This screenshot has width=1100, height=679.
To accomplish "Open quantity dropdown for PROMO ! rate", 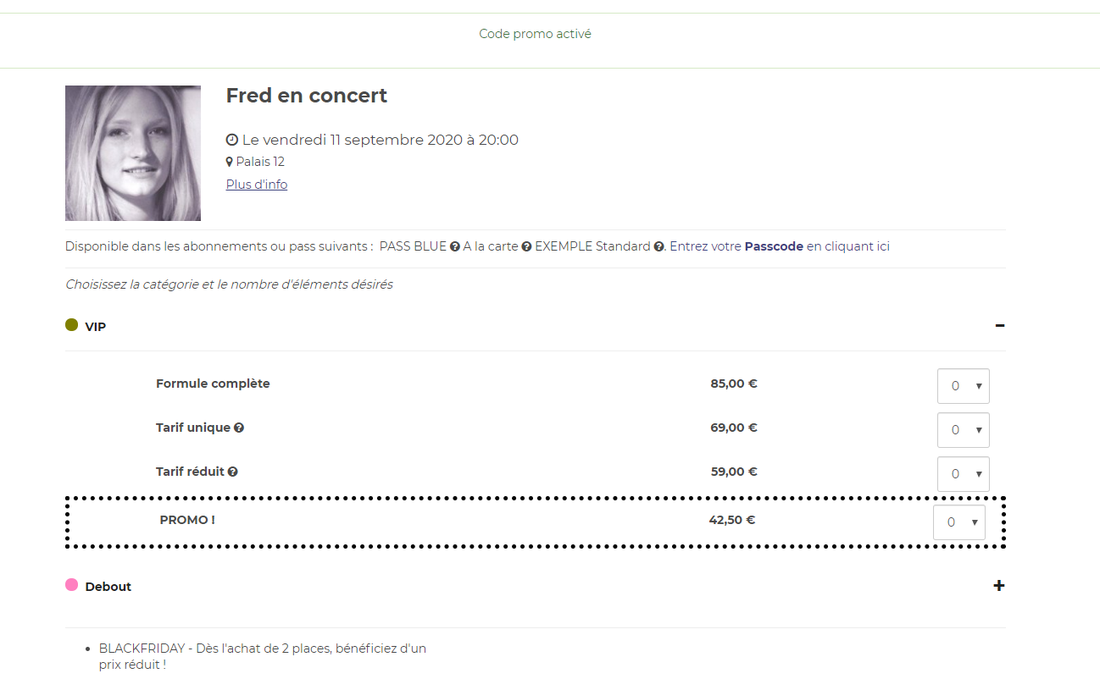I will pyautogui.click(x=959, y=522).
